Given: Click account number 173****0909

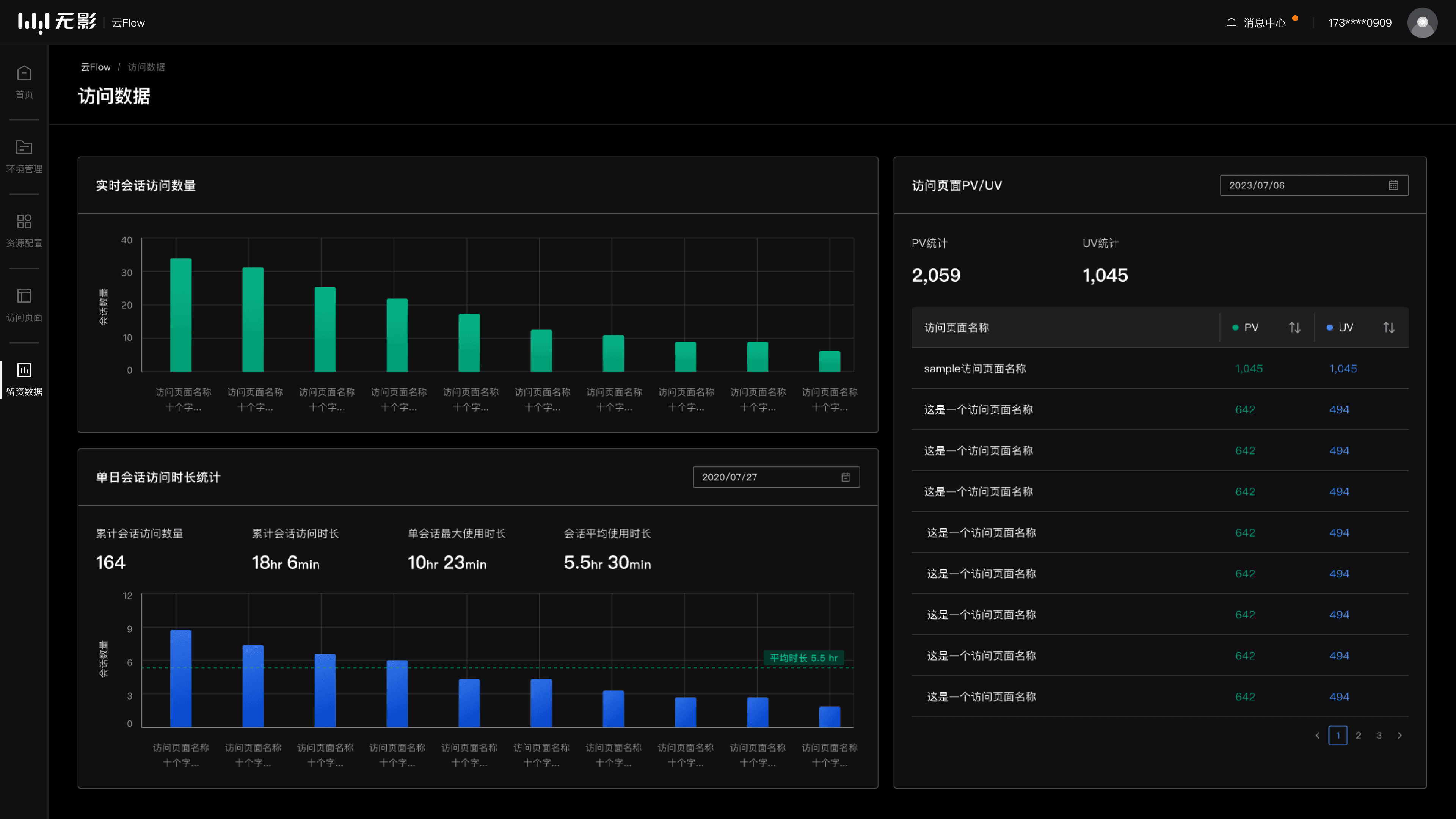Looking at the screenshot, I should pos(1360,23).
